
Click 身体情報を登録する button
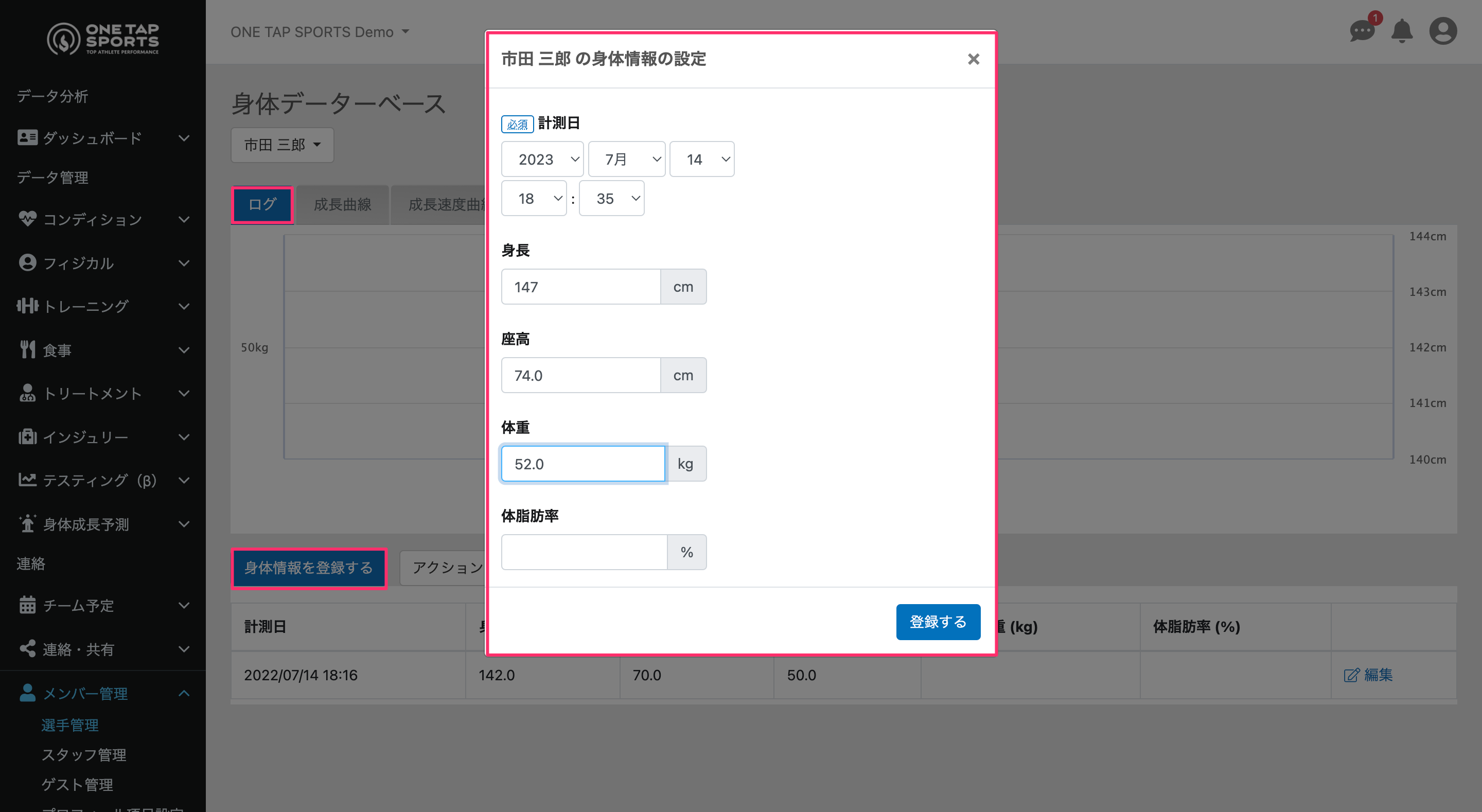point(309,568)
